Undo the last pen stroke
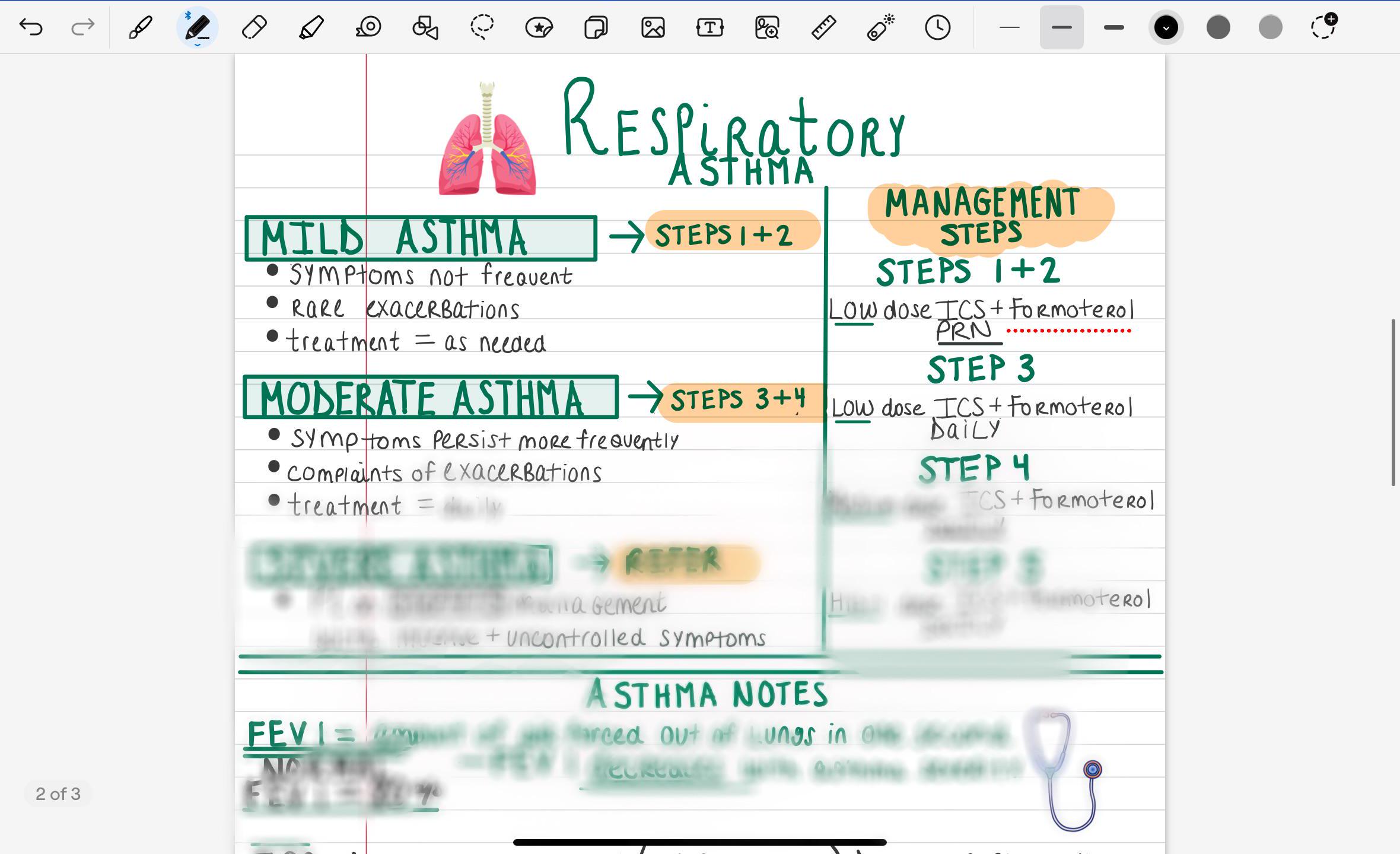Viewport: 1400px width, 854px height. tap(31, 27)
